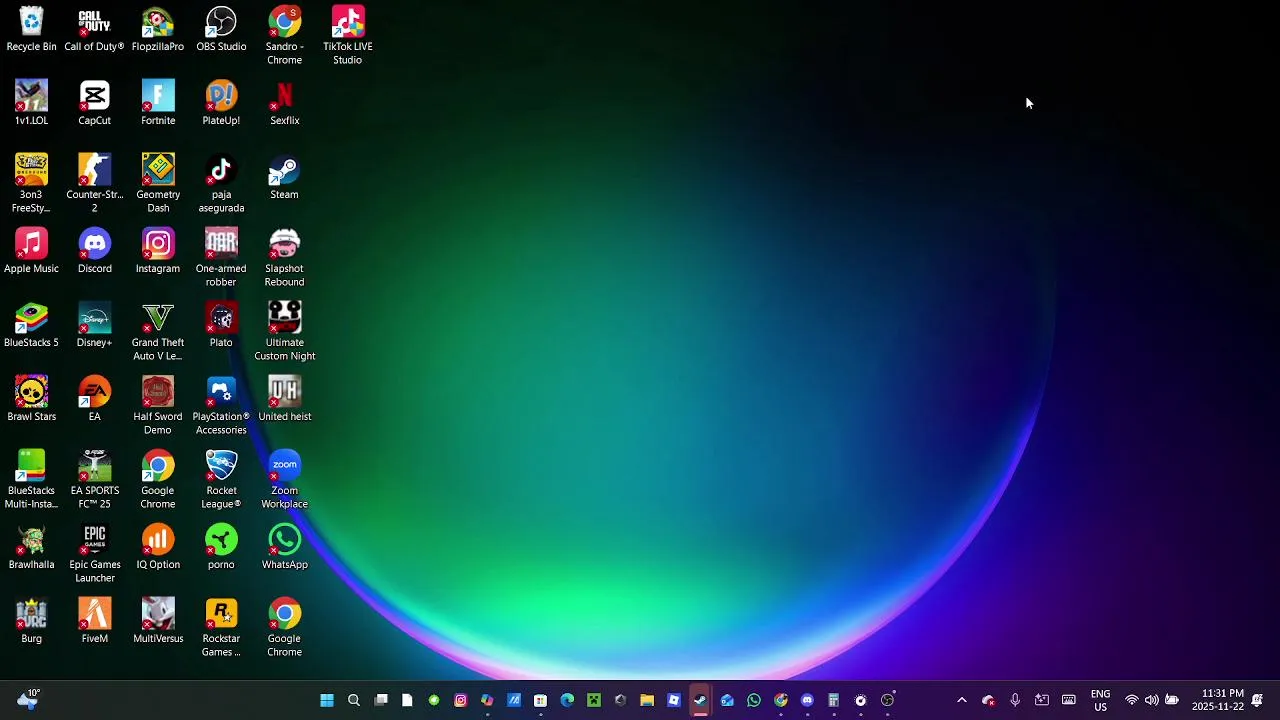Viewport: 1280px width, 720px height.
Task: Select the Steam shortcut on the desktop
Action: click(284, 178)
